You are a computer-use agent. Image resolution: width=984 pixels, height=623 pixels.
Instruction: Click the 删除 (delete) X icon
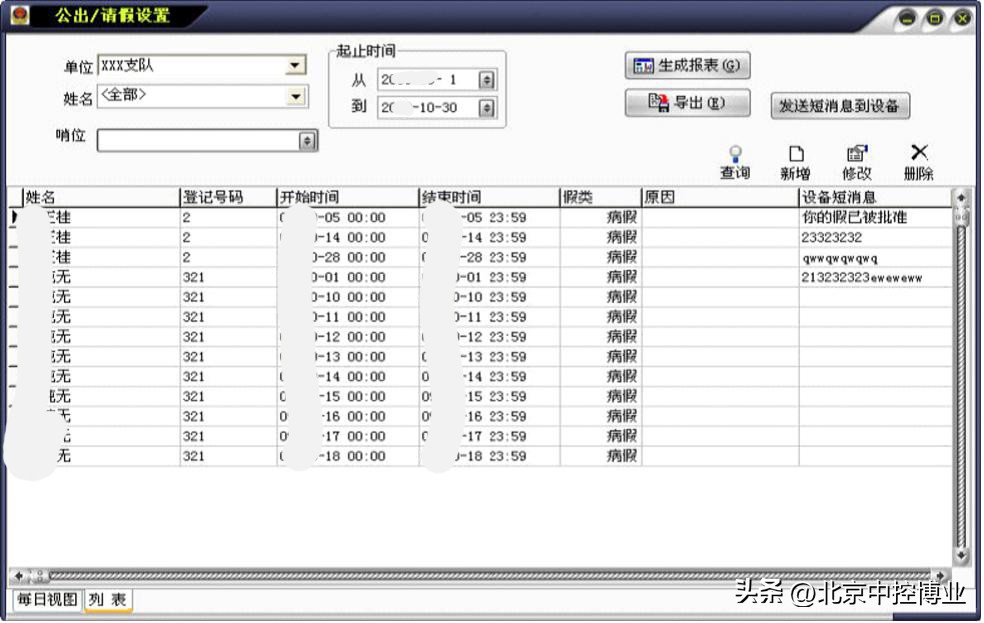tap(919, 152)
